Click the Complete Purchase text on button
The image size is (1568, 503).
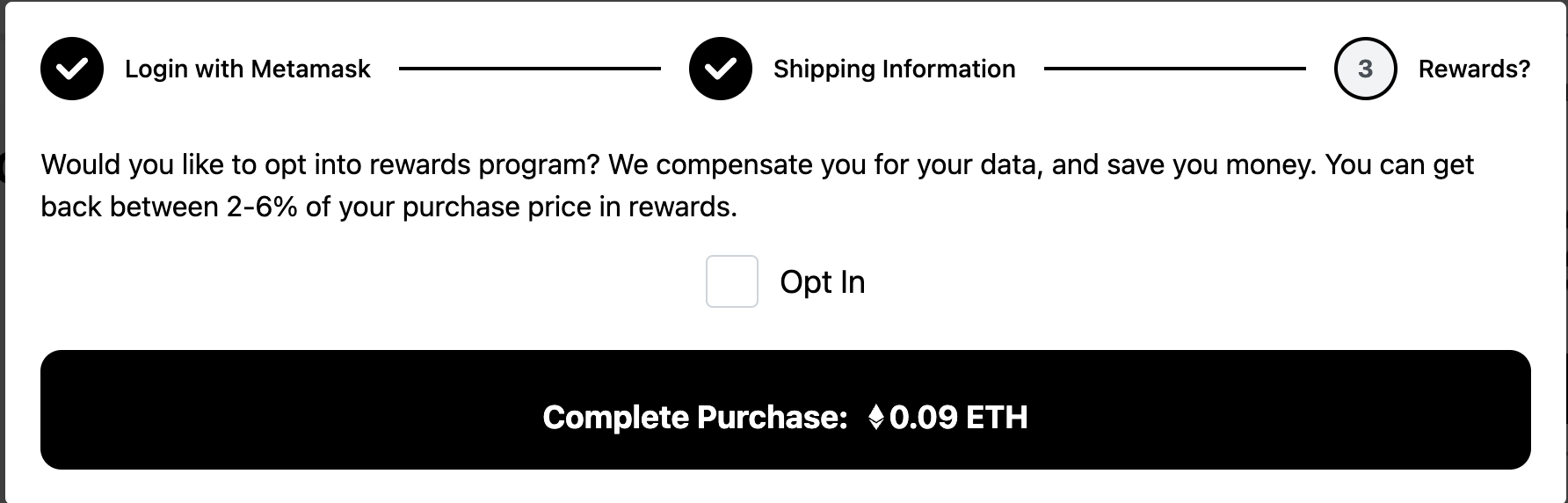(x=695, y=417)
